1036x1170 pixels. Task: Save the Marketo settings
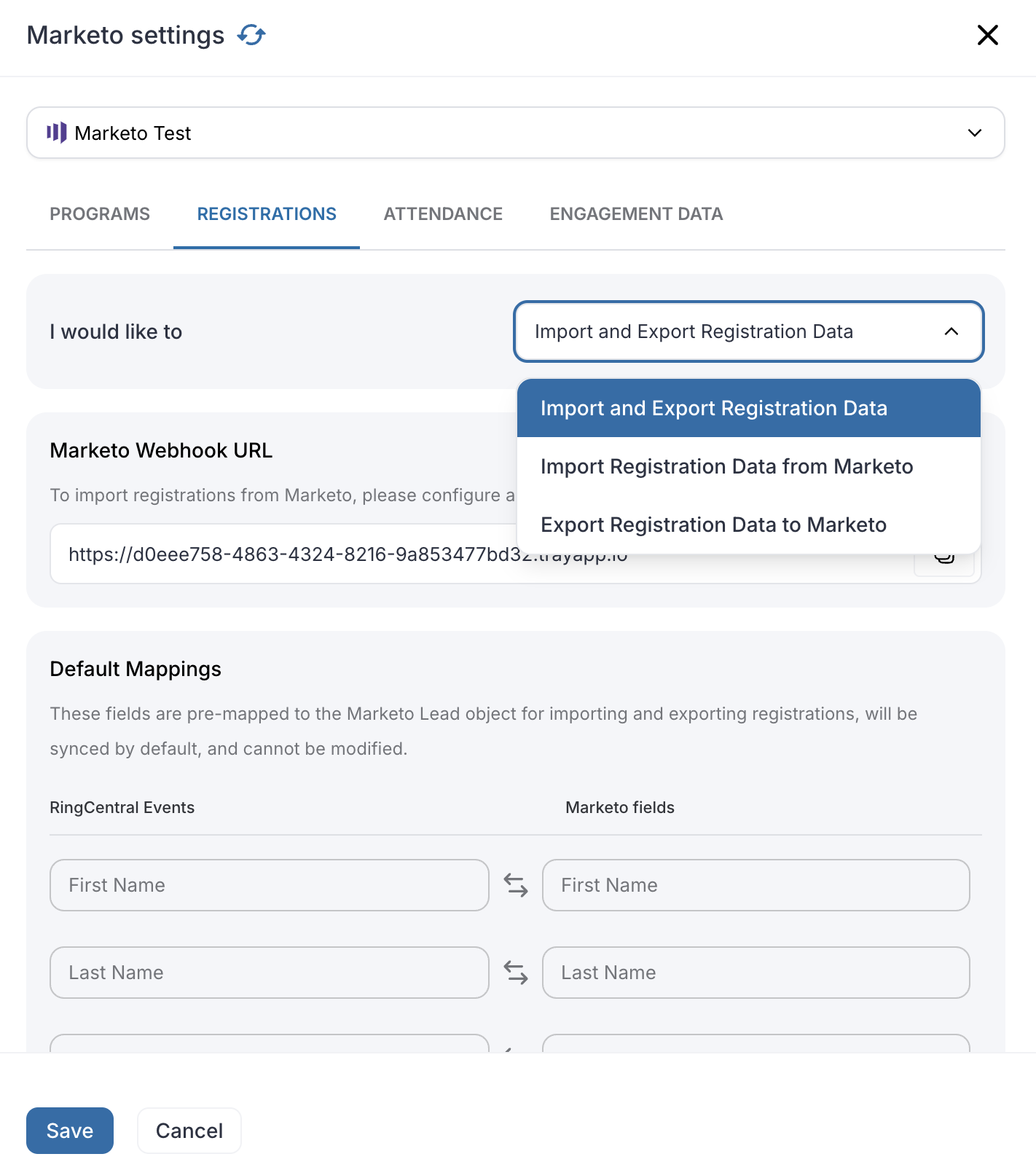click(x=70, y=1131)
